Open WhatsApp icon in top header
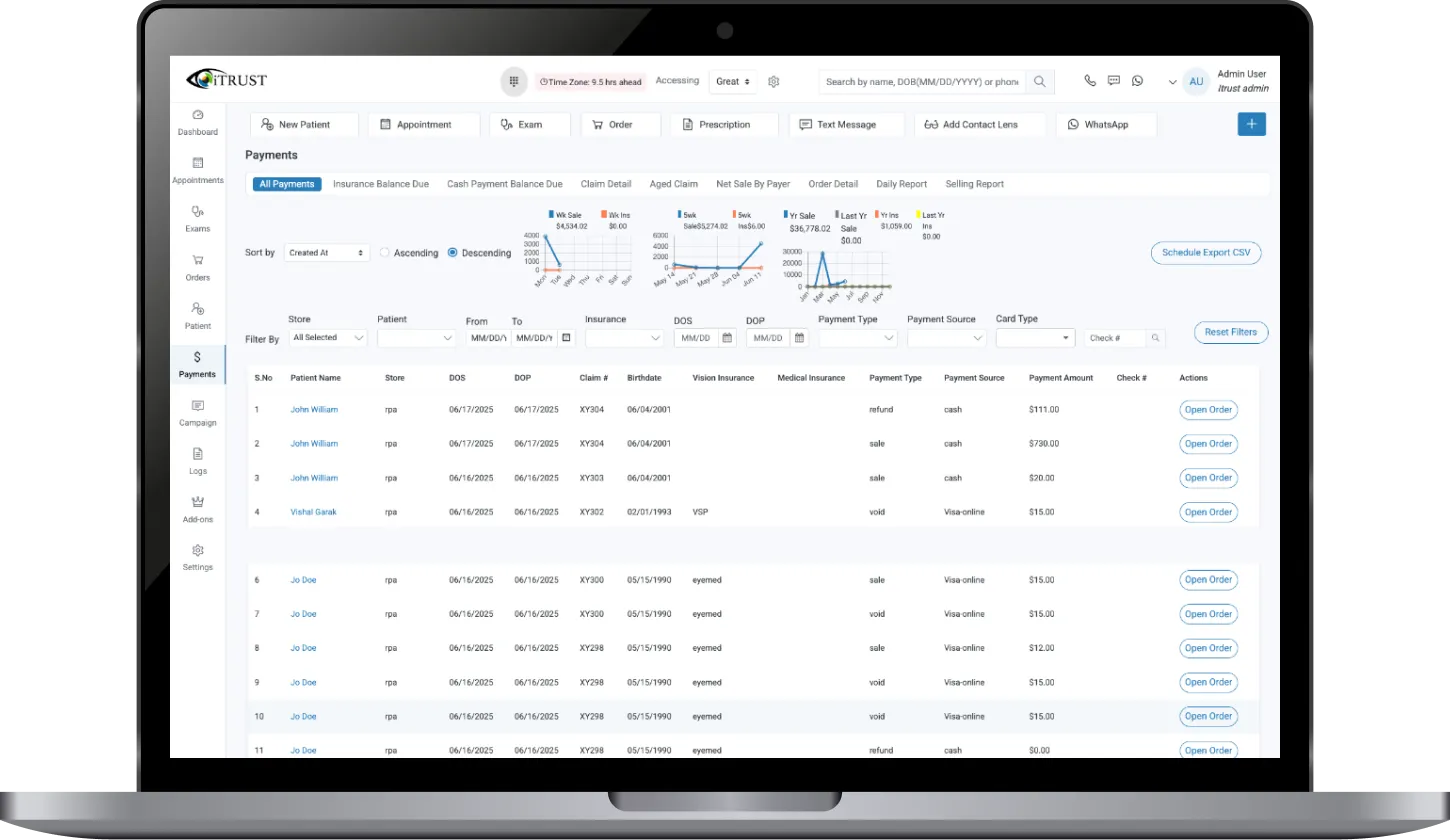The image size is (1450, 840). pyautogui.click(x=1137, y=81)
